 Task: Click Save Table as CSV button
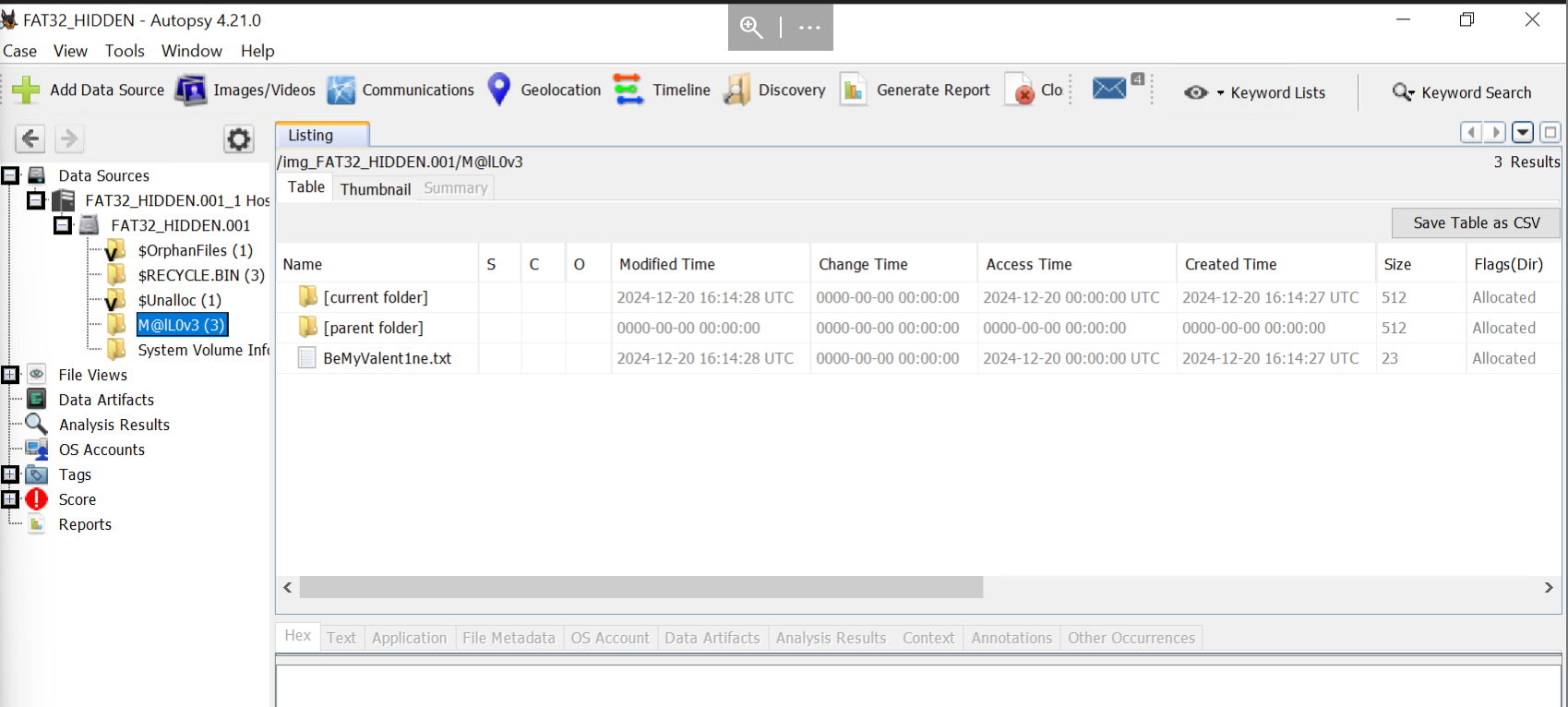click(1476, 222)
